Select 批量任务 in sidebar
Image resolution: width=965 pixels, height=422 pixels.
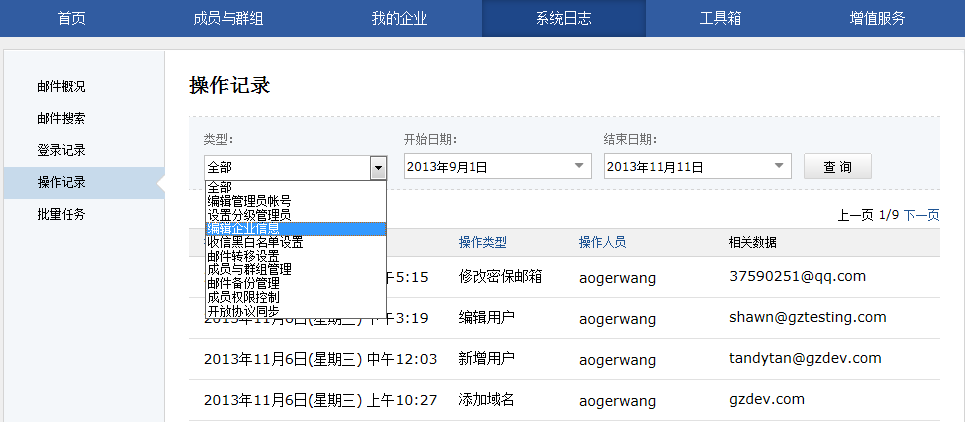pos(62,215)
